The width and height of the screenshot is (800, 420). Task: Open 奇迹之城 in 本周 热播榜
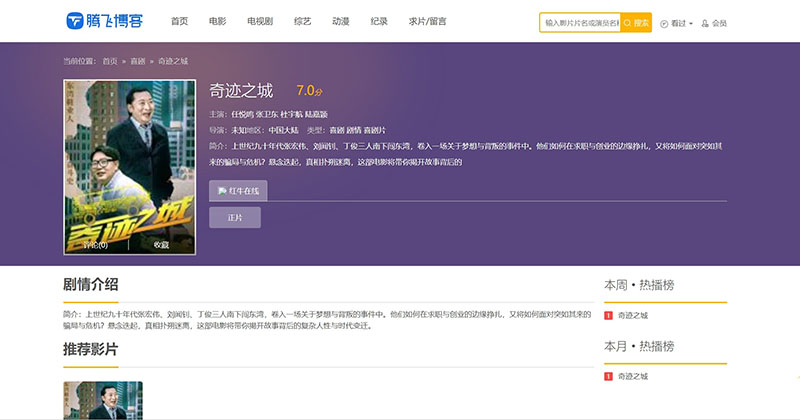pos(633,315)
